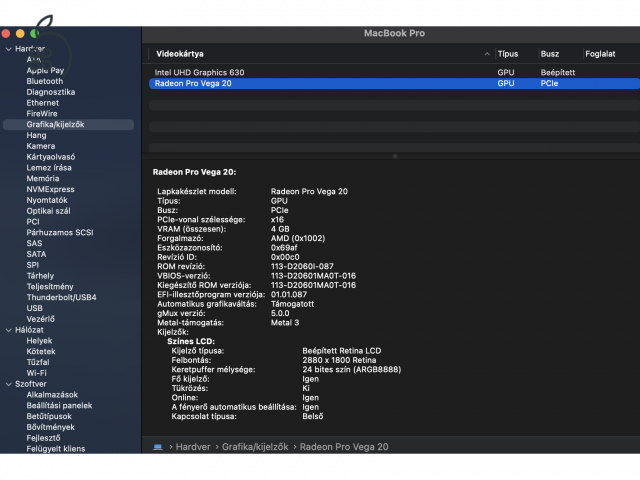640x480 pixels.
Task: Select Grafika/kijelzők sidebar item
Action: (x=68, y=124)
